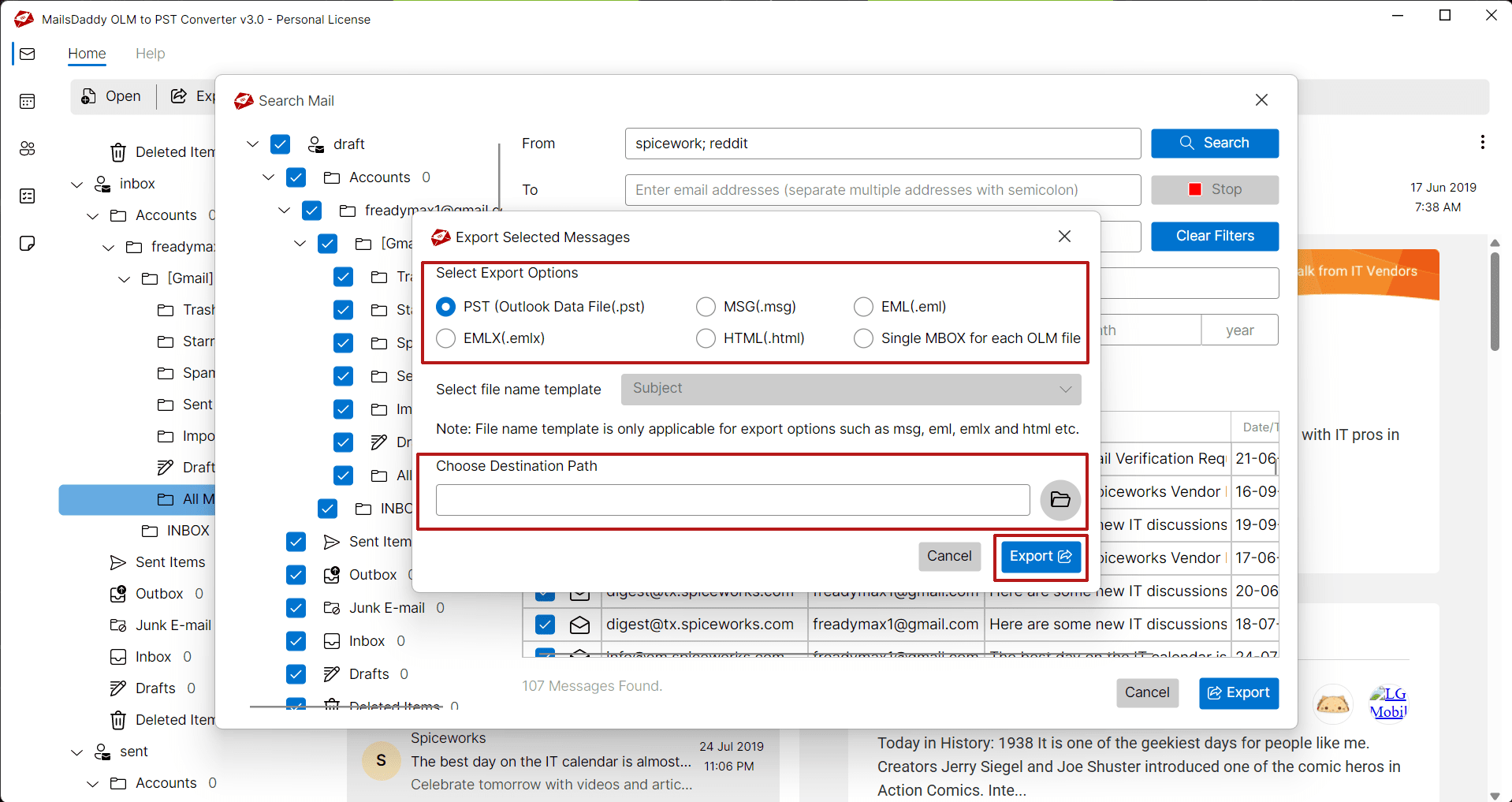Toggle the Junk E-mail checkbox in Search Mail
This screenshot has width=1512, height=802.
[x=296, y=608]
